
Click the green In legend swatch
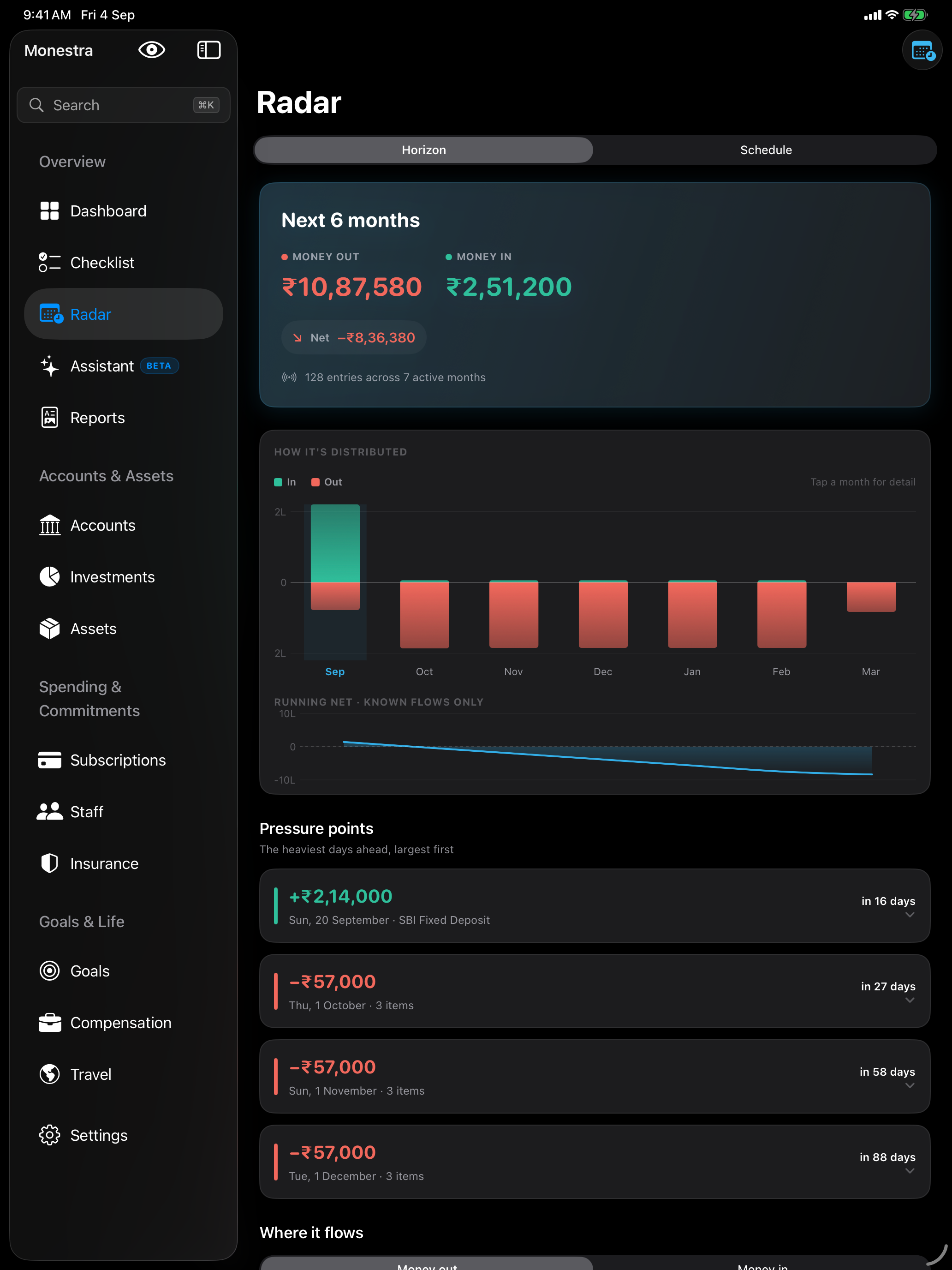[x=278, y=482]
